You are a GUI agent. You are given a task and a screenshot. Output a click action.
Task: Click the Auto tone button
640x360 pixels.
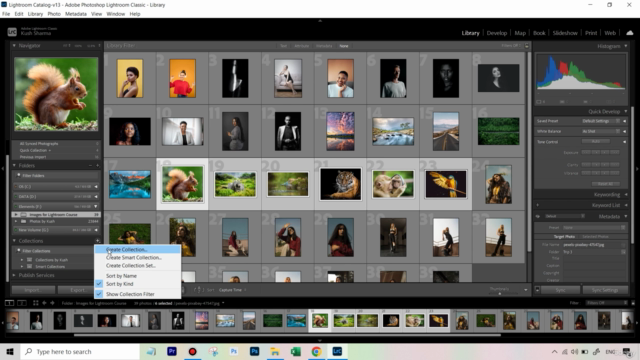click(x=596, y=141)
